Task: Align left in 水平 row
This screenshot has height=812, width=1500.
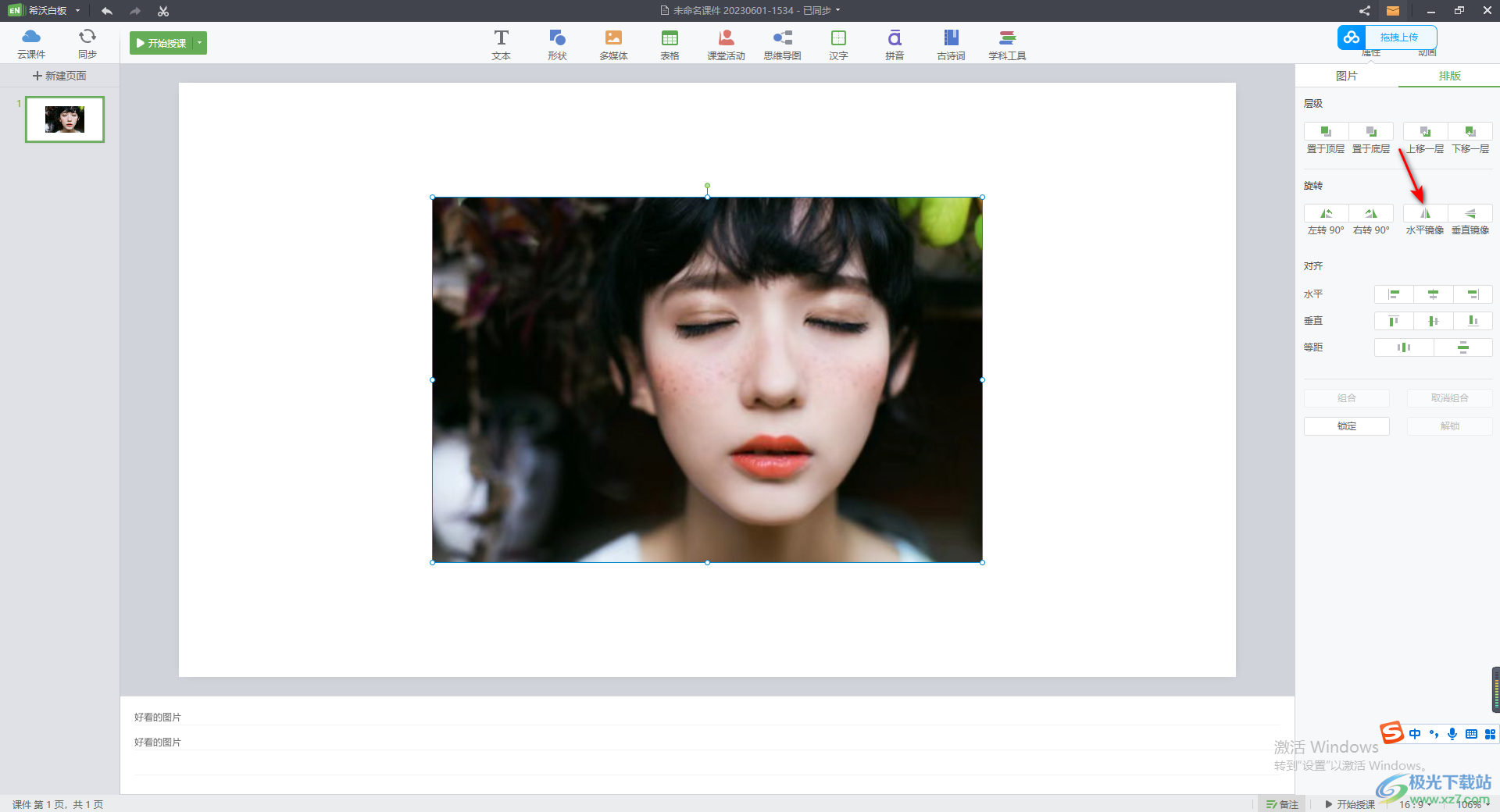Action: [x=1394, y=294]
